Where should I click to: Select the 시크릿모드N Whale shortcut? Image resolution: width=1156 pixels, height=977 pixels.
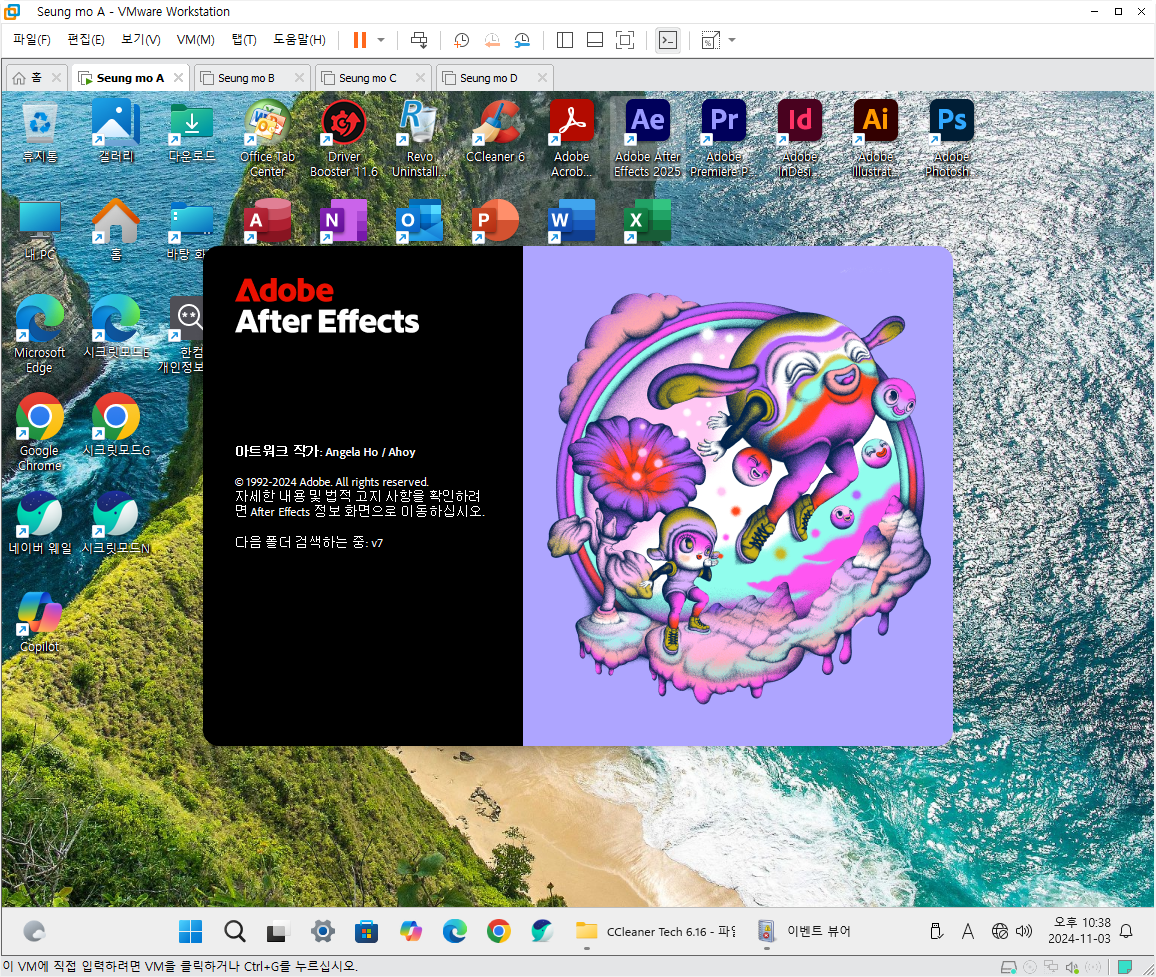[x=116, y=524]
